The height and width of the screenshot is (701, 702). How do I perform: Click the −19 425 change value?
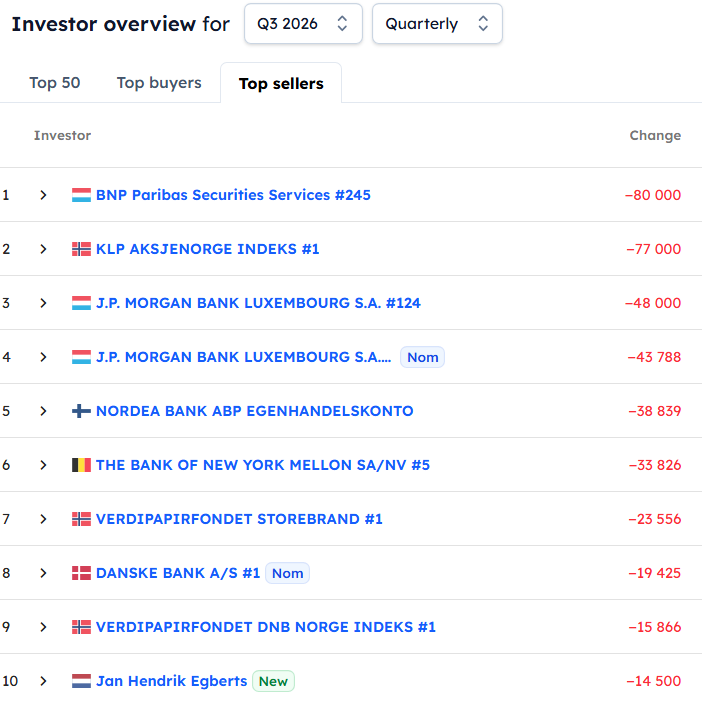pos(655,573)
